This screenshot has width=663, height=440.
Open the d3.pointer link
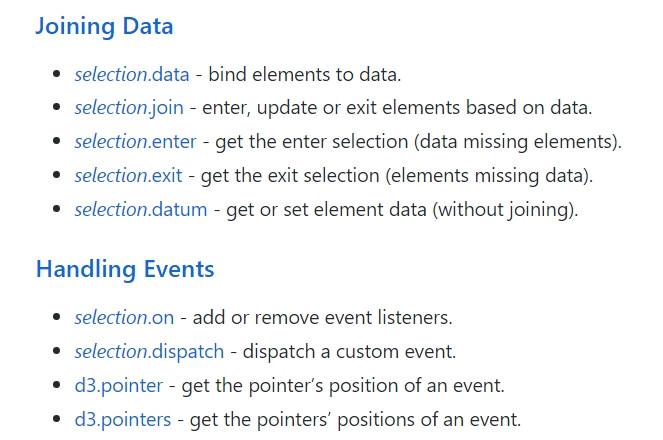(118, 386)
